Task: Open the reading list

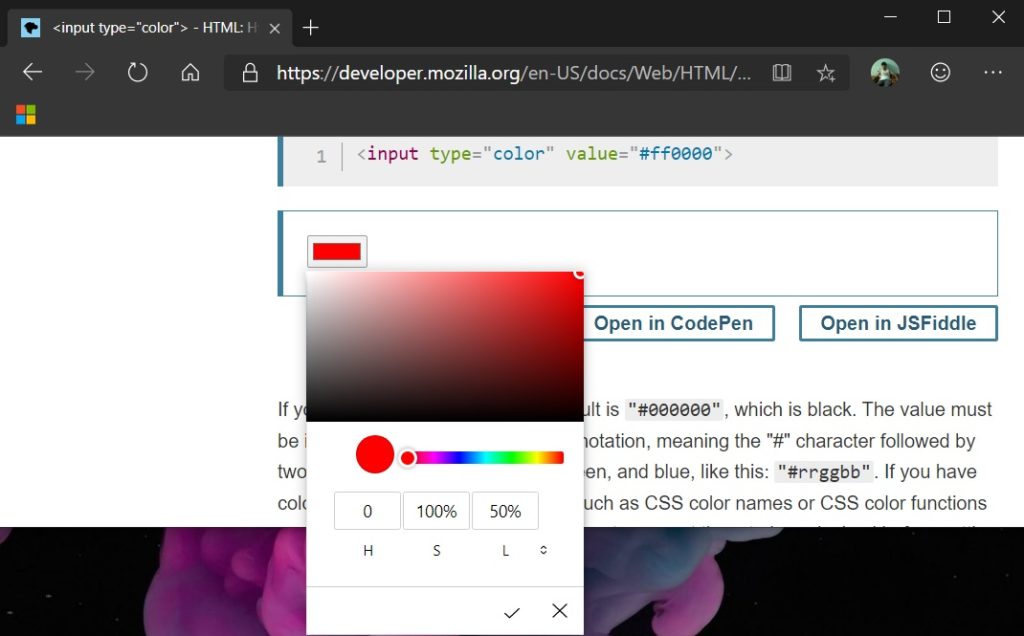Action: pos(781,72)
